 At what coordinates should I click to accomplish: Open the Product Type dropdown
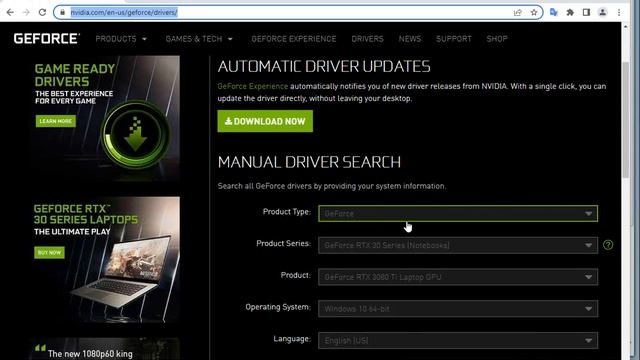pos(458,213)
